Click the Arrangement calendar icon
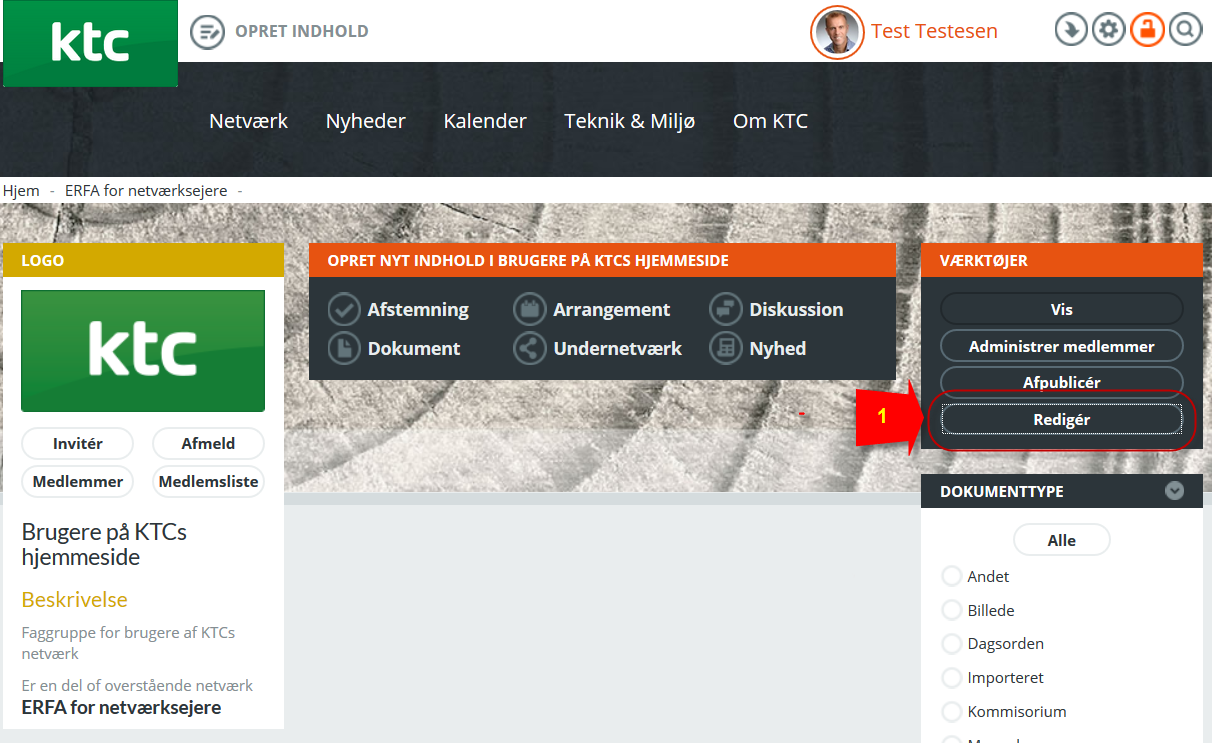 pos(529,310)
